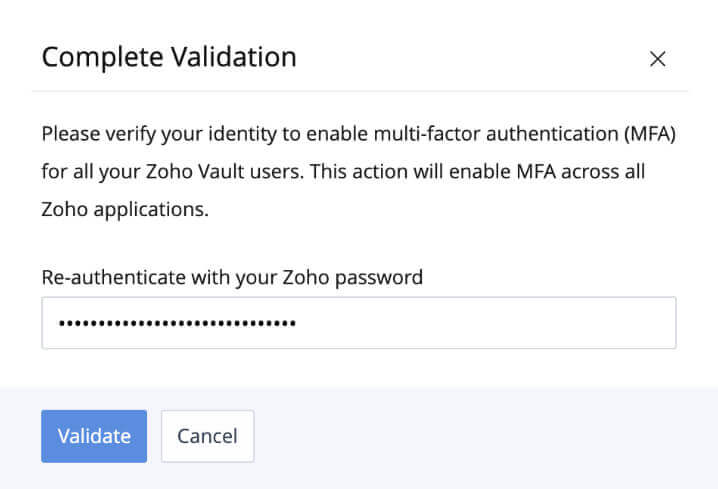Cancel the validation dialog
The height and width of the screenshot is (489, 718).
tap(207, 436)
